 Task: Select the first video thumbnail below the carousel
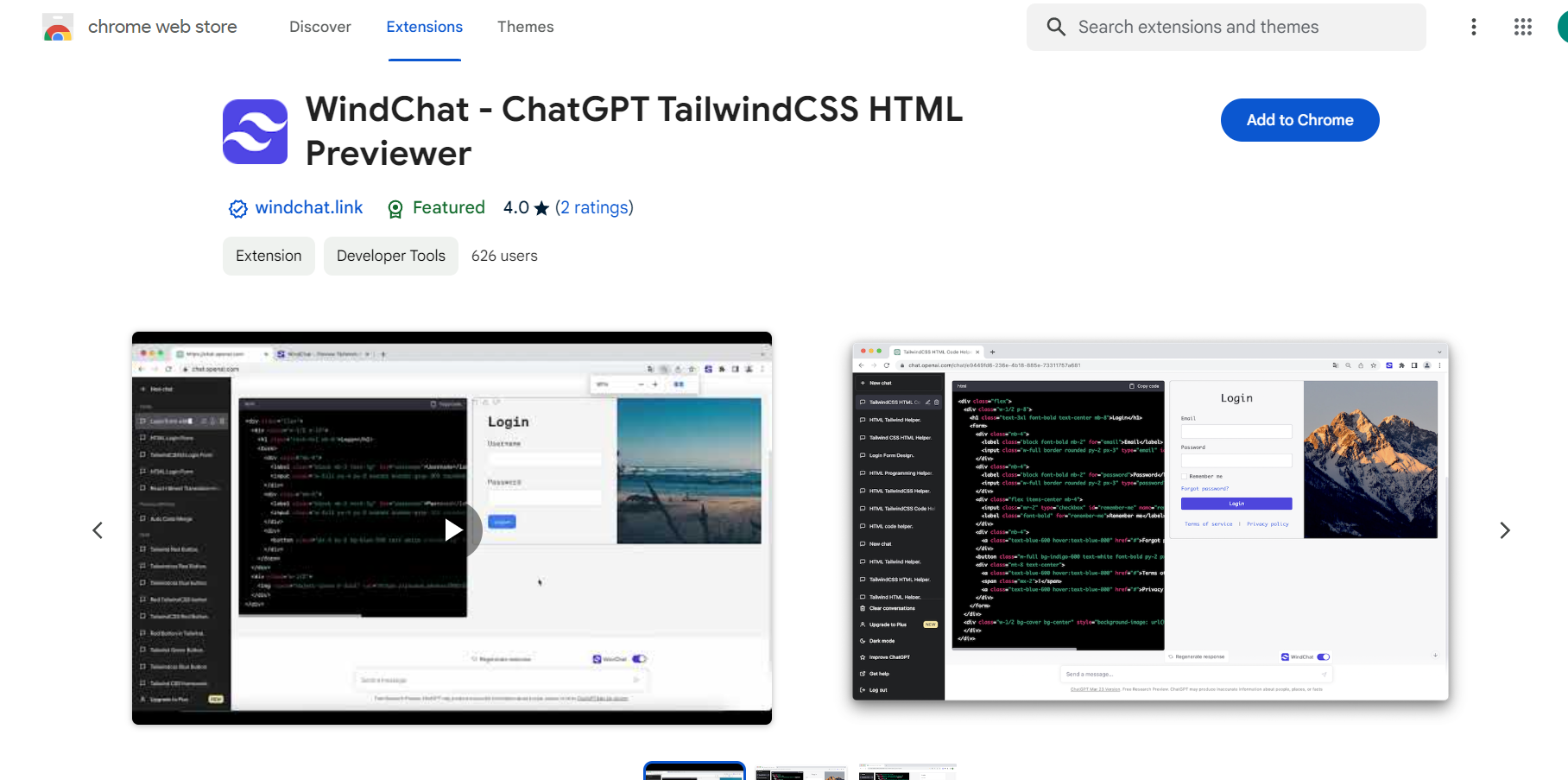(x=694, y=770)
